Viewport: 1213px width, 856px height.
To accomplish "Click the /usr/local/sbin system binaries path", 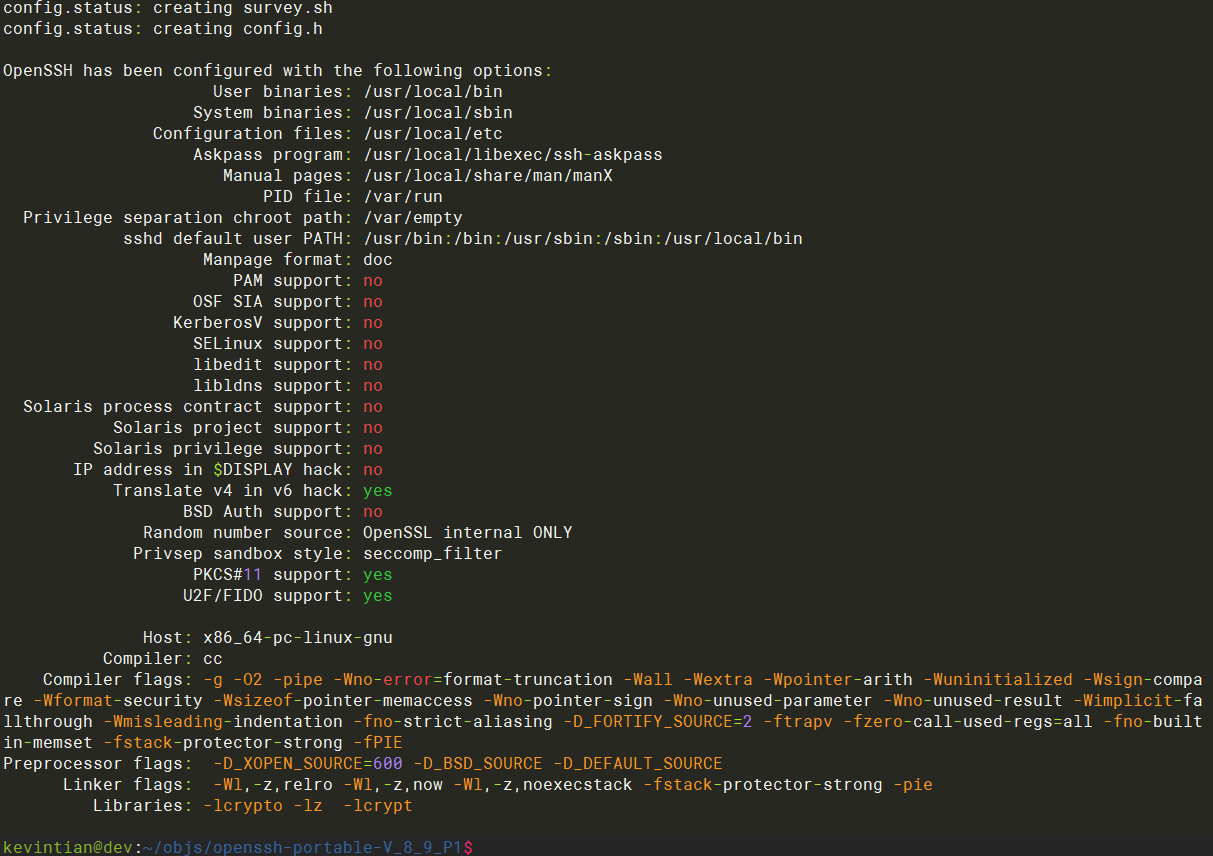I will click(438, 113).
